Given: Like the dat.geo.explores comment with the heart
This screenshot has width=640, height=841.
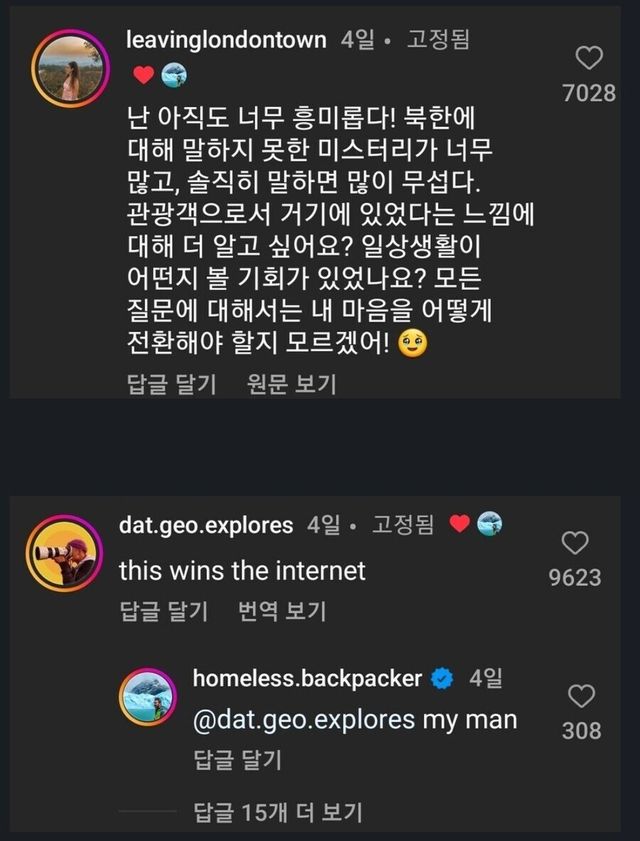Looking at the screenshot, I should [x=575, y=543].
